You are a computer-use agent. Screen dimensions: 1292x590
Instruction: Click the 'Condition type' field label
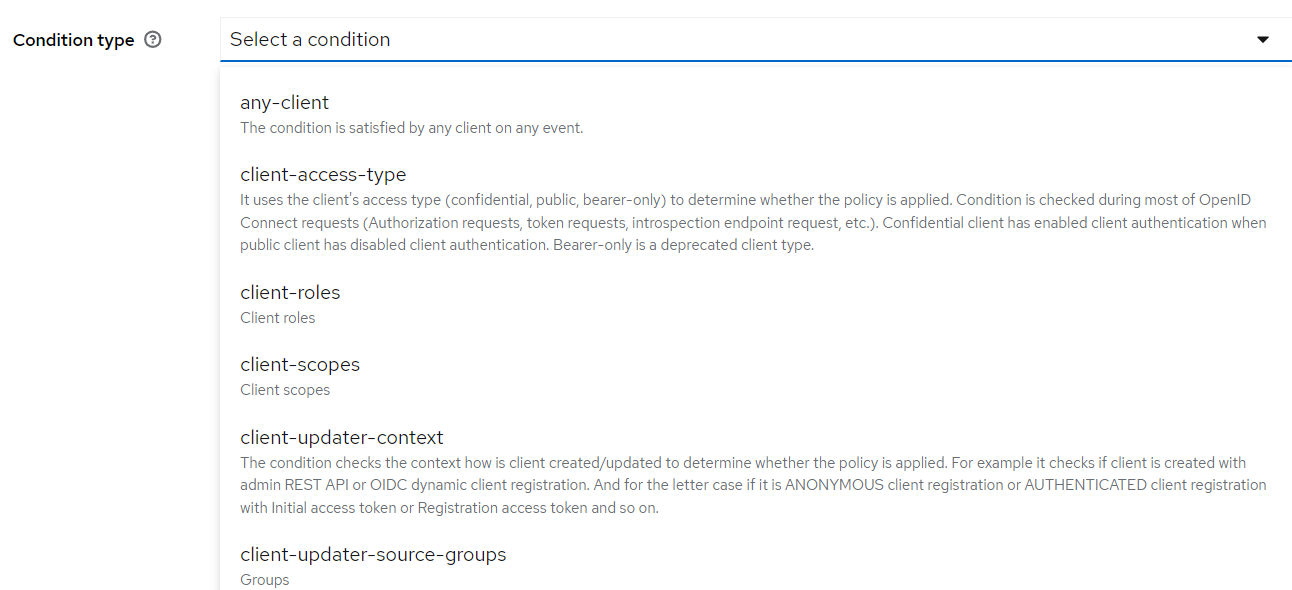(x=73, y=40)
